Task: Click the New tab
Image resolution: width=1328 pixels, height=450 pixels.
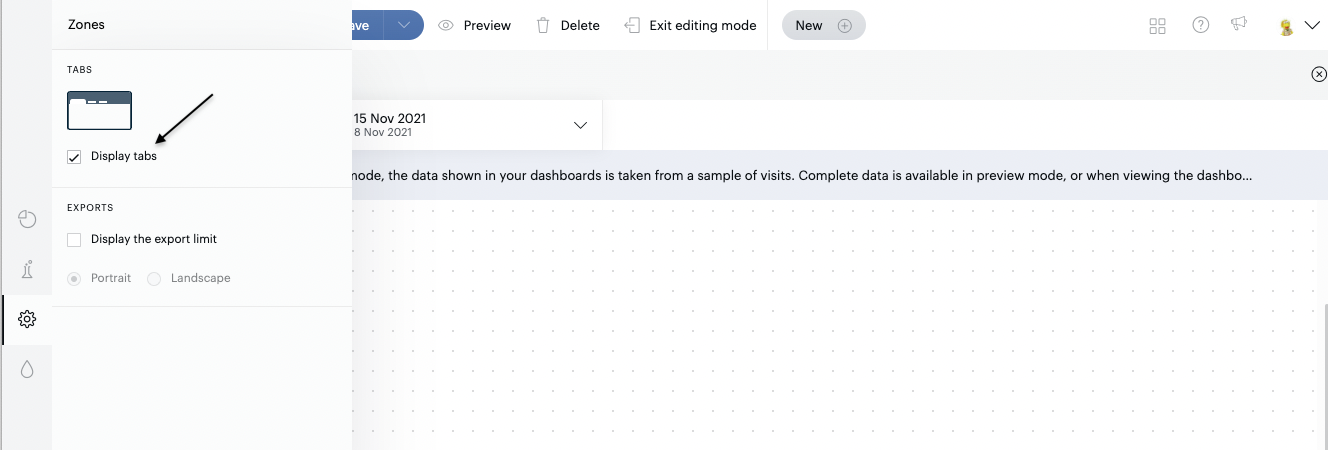Action: 808,26
